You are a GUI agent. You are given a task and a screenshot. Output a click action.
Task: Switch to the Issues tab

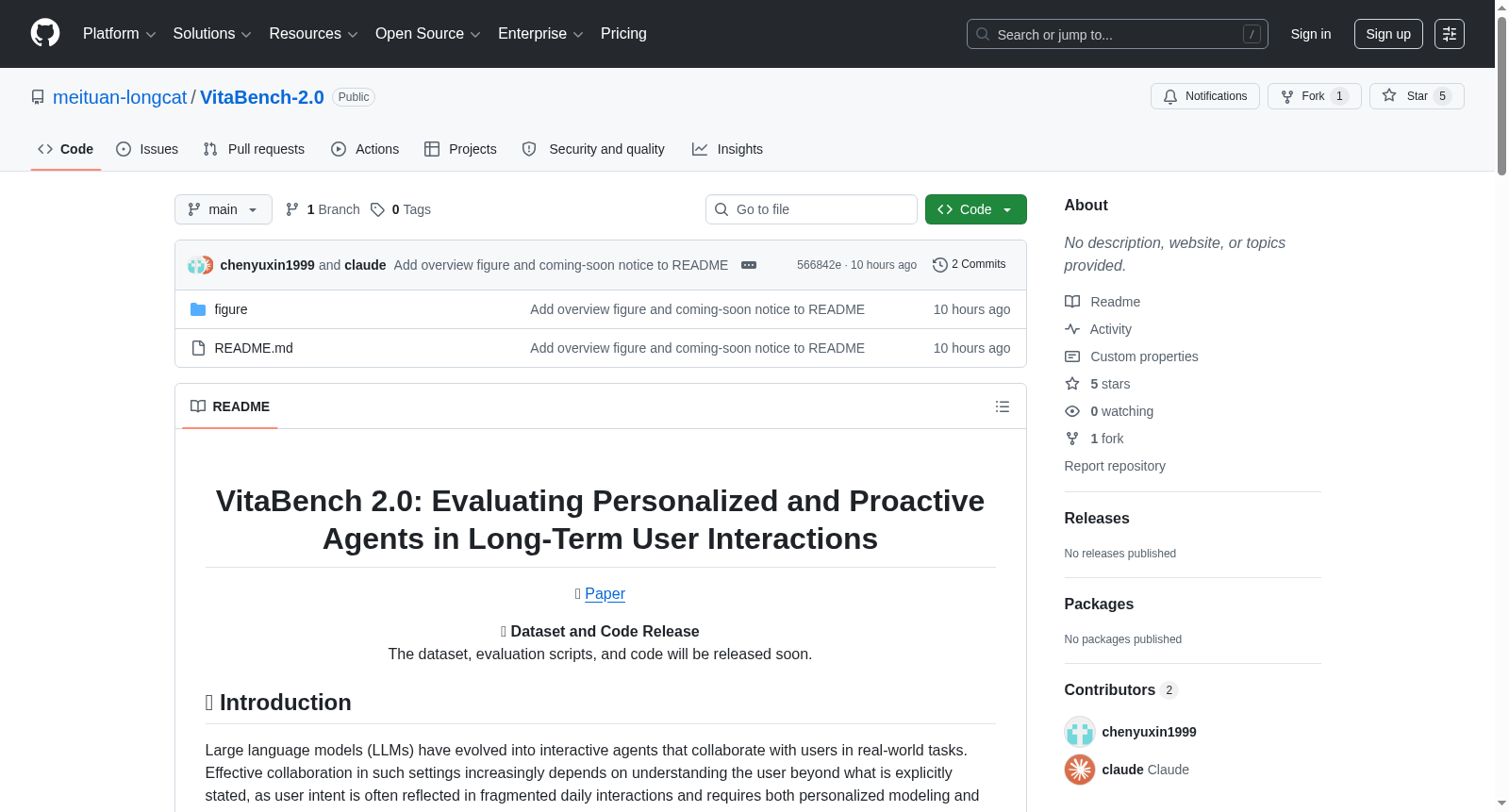(147, 149)
